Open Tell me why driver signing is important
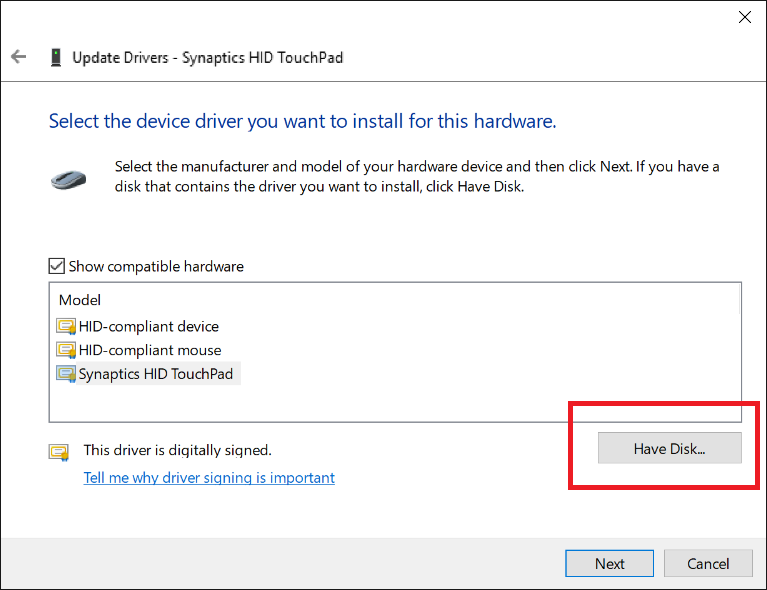The height and width of the screenshot is (590, 767). tap(209, 478)
